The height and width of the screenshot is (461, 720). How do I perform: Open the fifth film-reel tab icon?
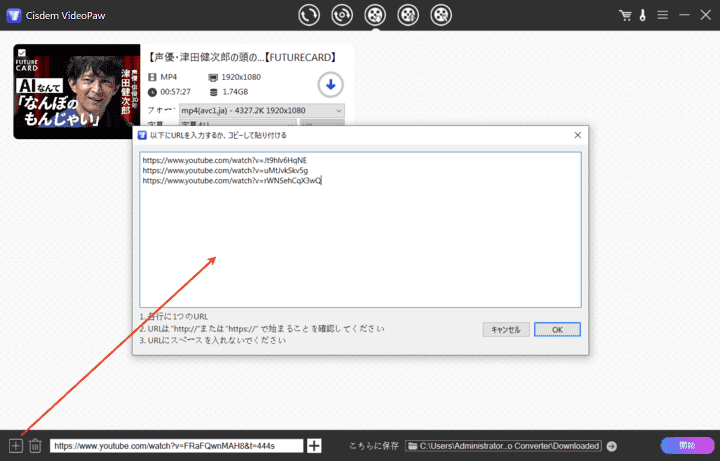pyautogui.click(x=441, y=15)
